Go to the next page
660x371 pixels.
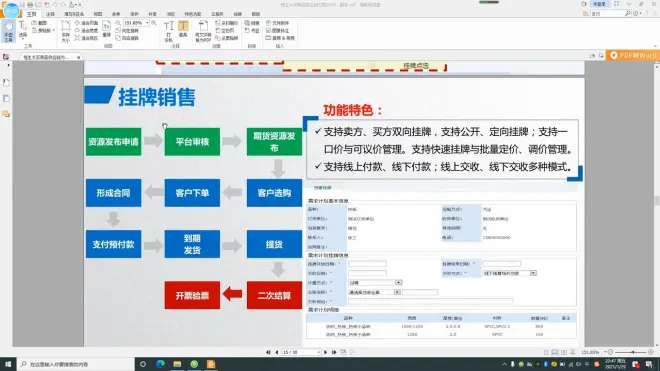point(325,352)
